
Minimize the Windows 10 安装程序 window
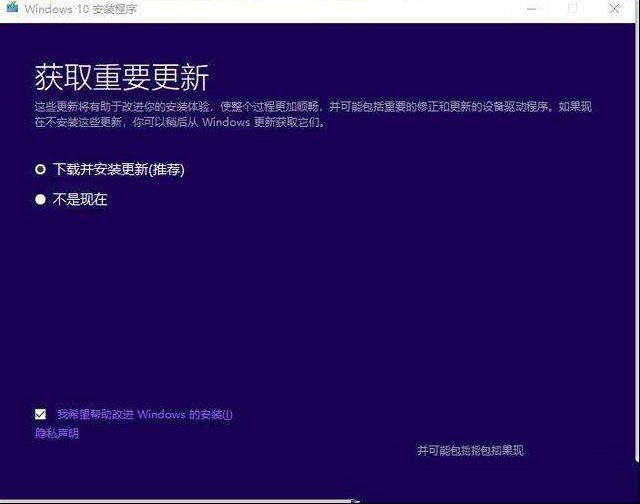(531, 9)
